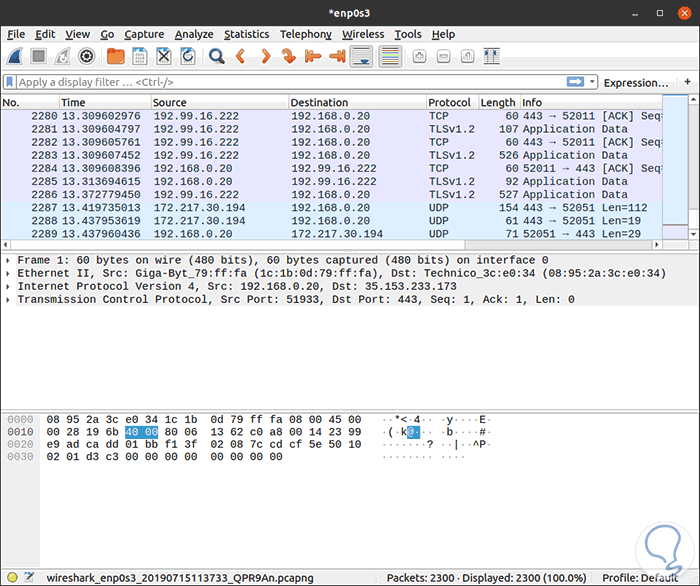Sort packets by No. column

click(30, 103)
